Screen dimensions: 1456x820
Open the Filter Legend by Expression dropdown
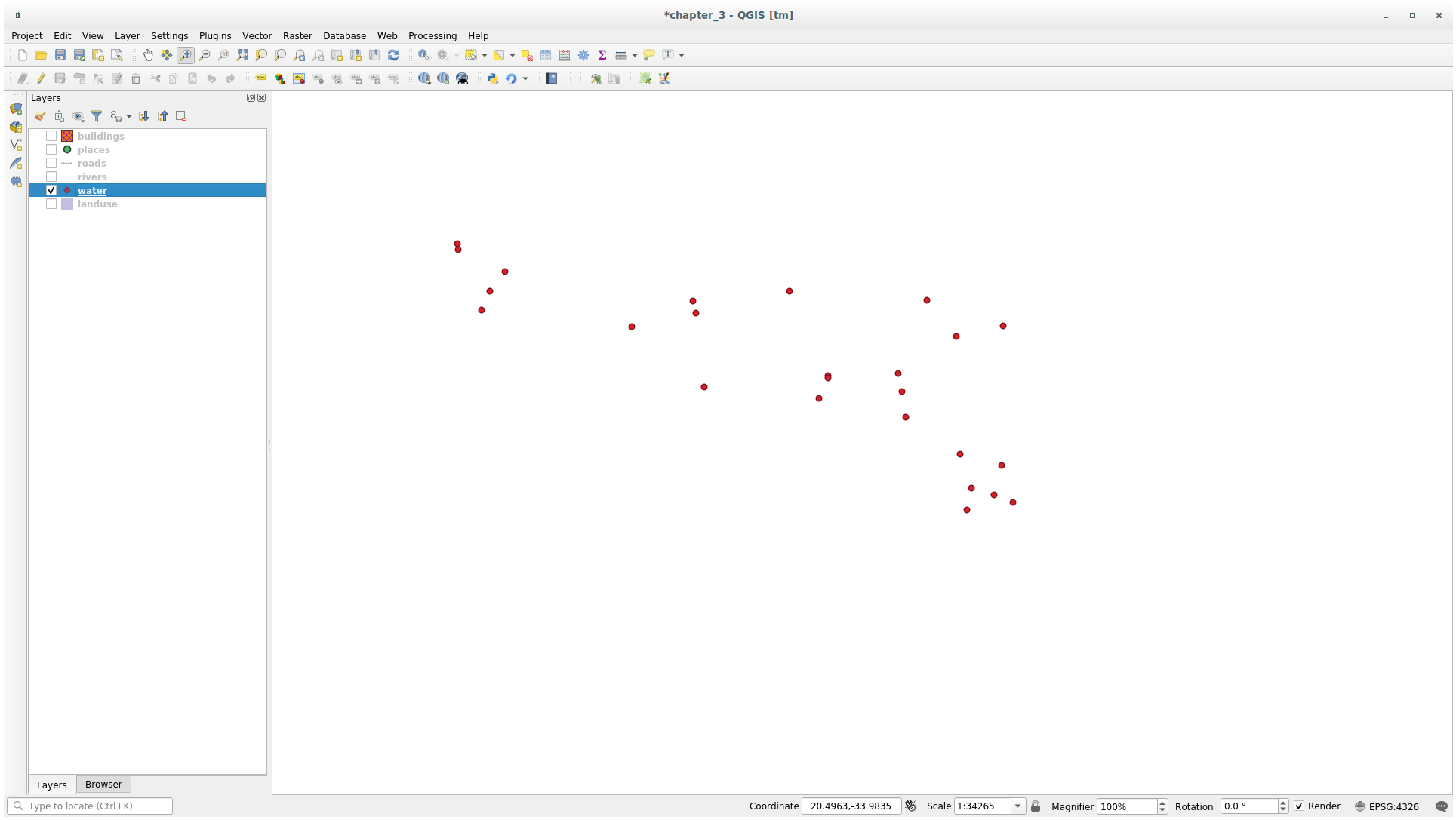[x=129, y=116]
